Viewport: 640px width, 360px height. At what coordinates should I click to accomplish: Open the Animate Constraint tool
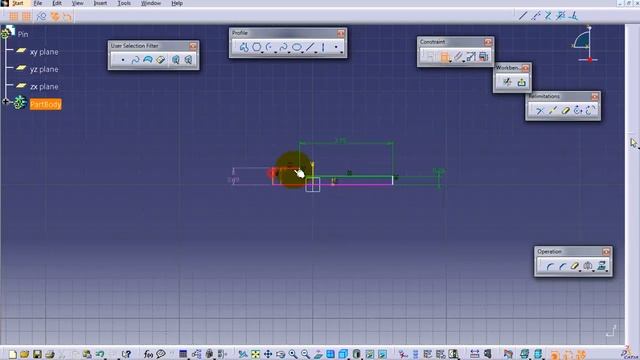tap(471, 57)
